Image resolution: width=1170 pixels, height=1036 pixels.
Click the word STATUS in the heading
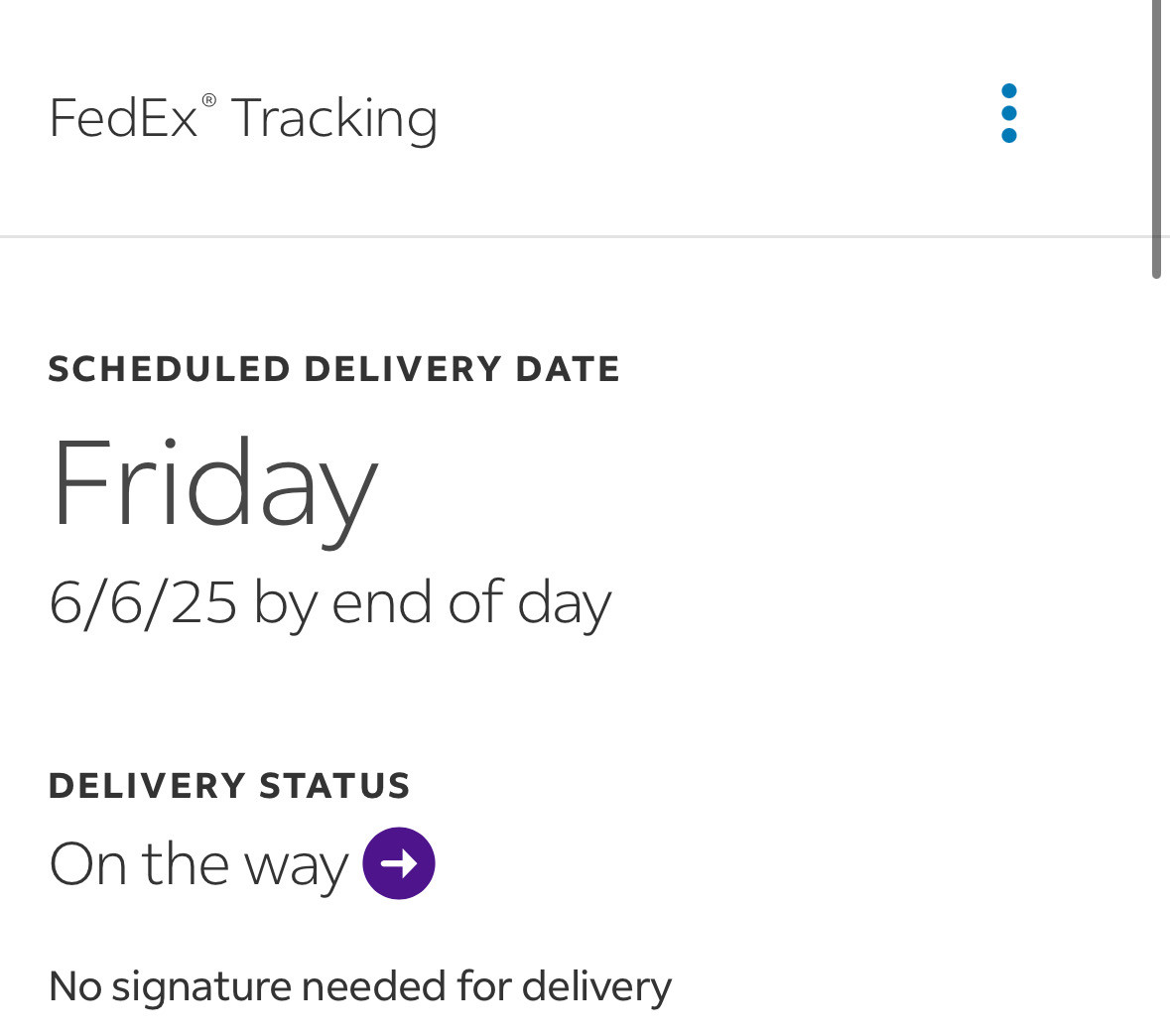tap(334, 786)
